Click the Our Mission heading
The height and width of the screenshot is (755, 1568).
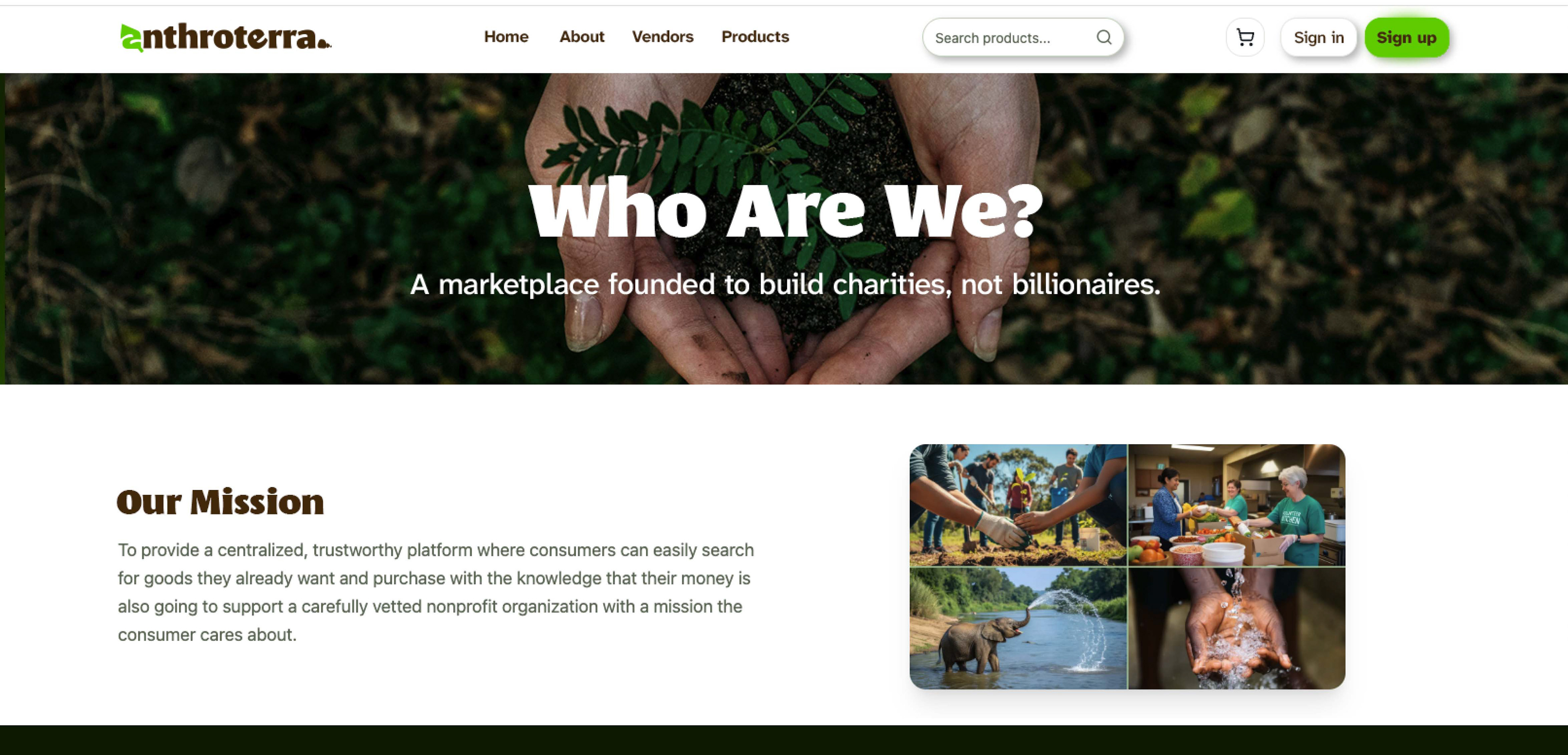coord(220,503)
